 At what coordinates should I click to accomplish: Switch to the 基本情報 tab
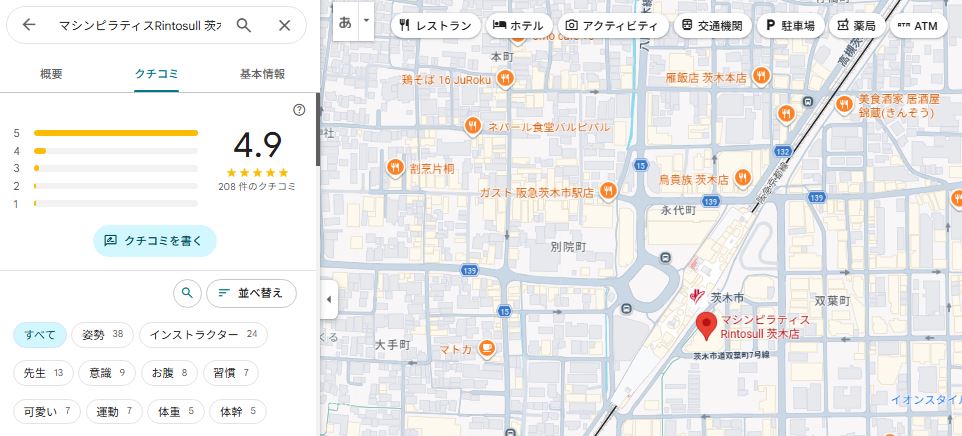pyautogui.click(x=262, y=74)
